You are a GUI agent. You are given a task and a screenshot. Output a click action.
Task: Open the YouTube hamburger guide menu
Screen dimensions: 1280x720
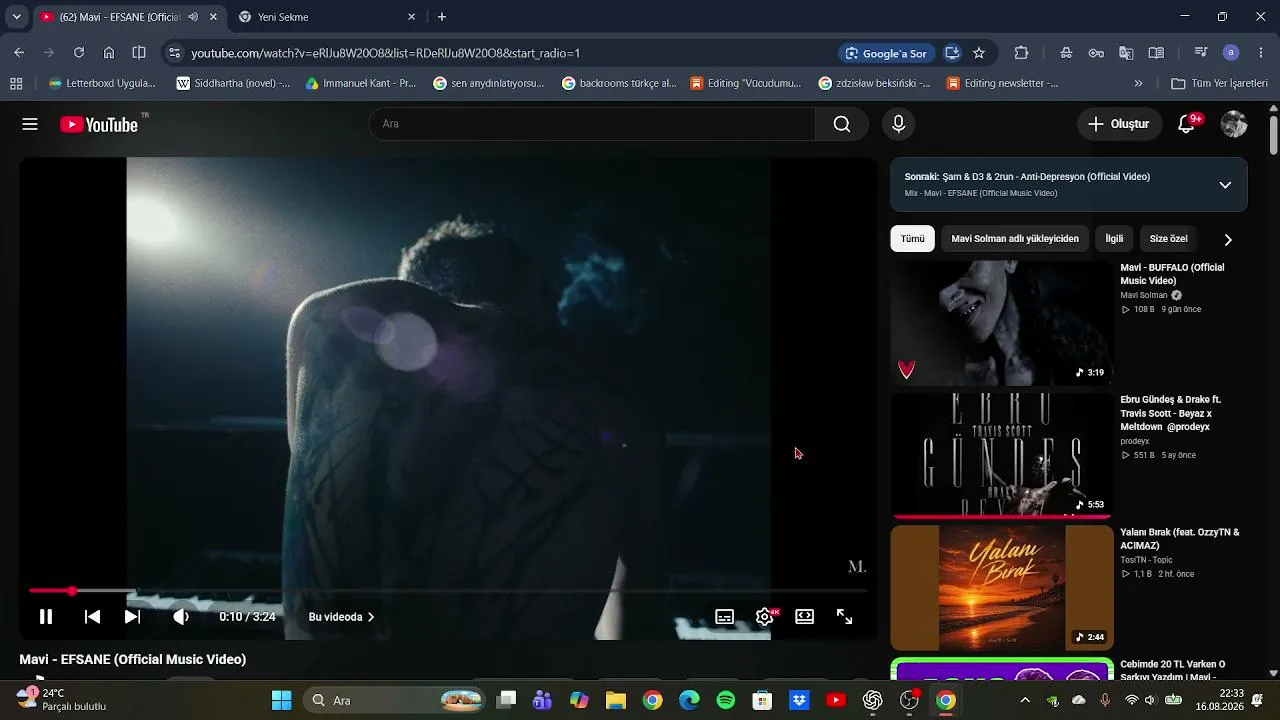pos(30,124)
